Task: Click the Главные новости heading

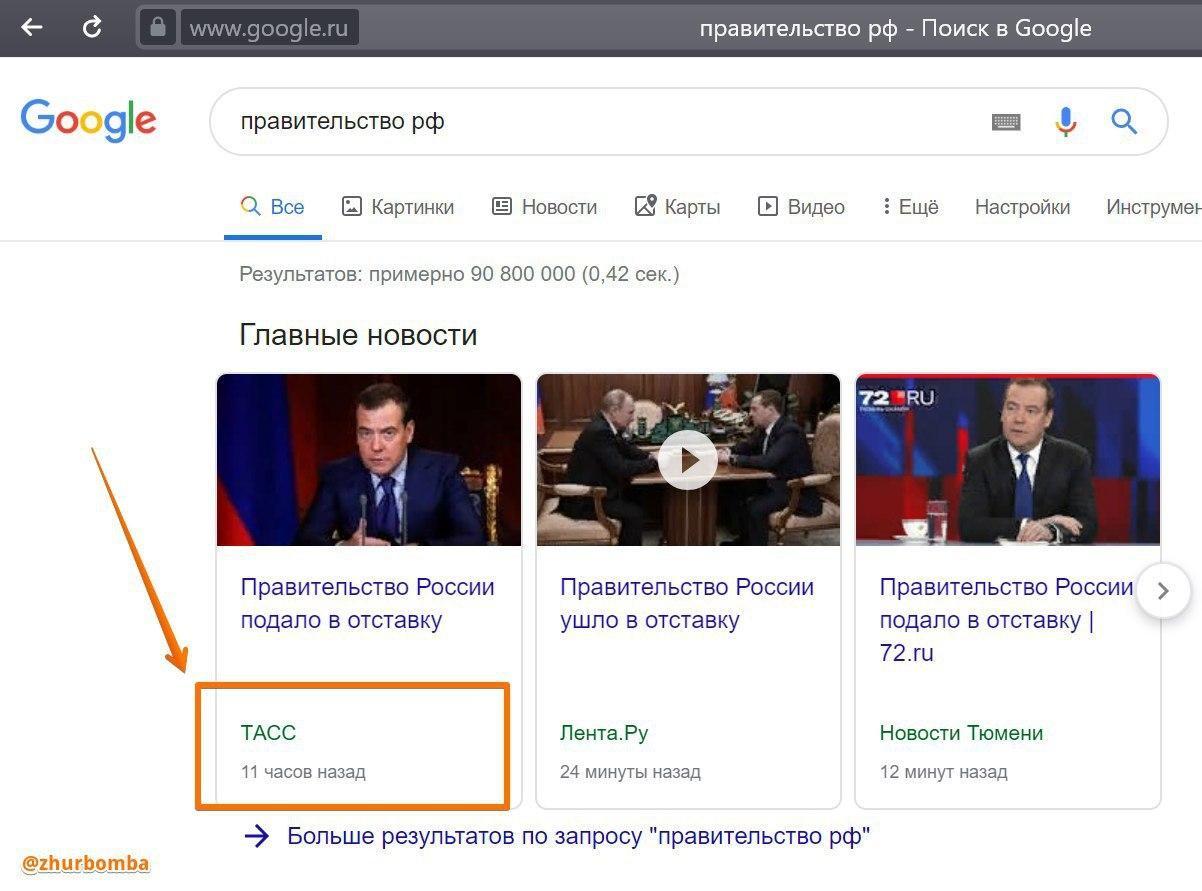Action: (358, 335)
